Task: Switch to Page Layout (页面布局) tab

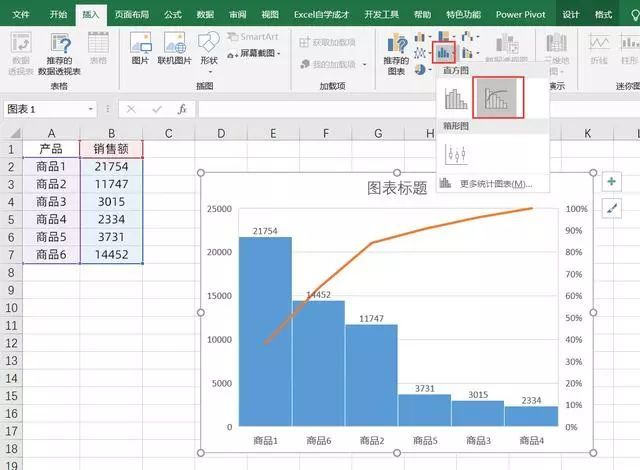Action: tap(132, 15)
